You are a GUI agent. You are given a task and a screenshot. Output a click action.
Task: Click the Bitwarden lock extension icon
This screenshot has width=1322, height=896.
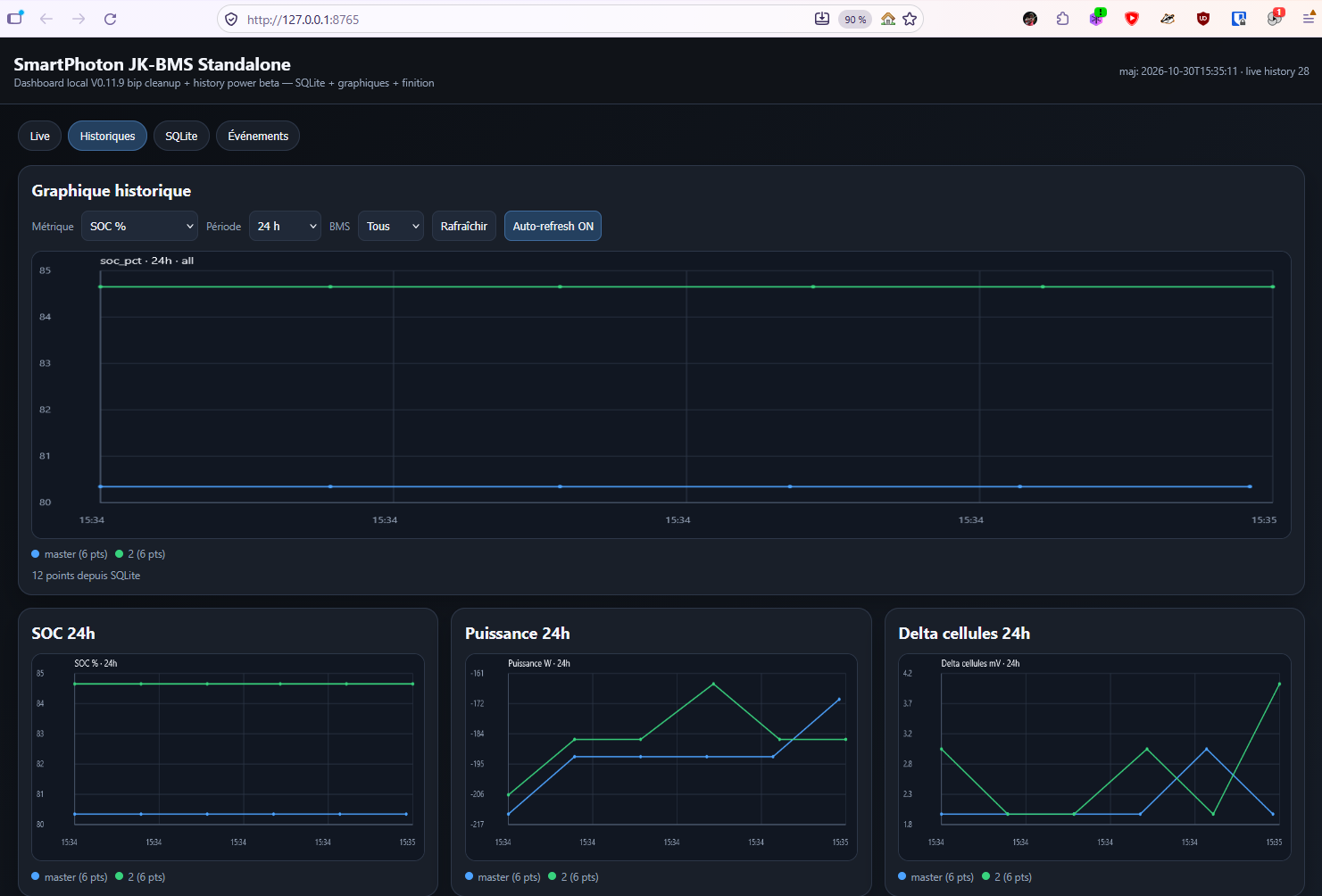[x=1239, y=19]
